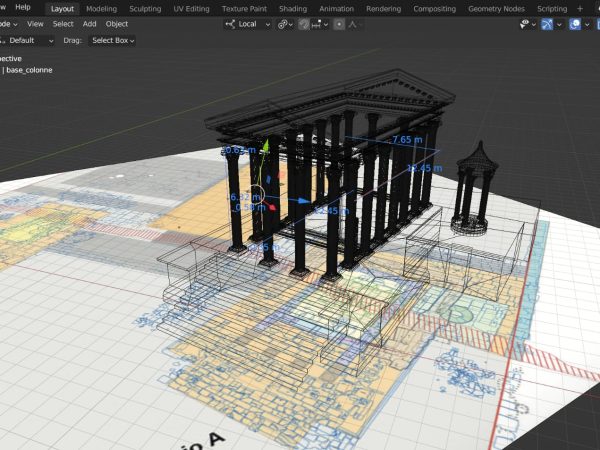Open the snapping options dropdown
Viewport: 600px width, 450px height.
(x=320, y=24)
